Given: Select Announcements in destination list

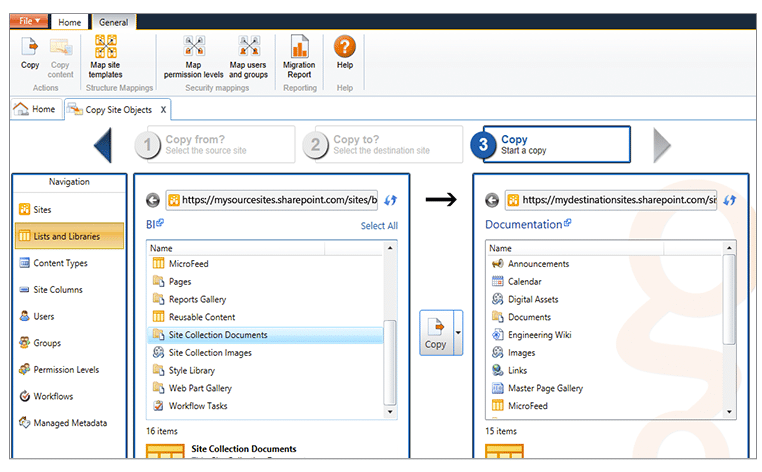Looking at the screenshot, I should (x=605, y=263).
